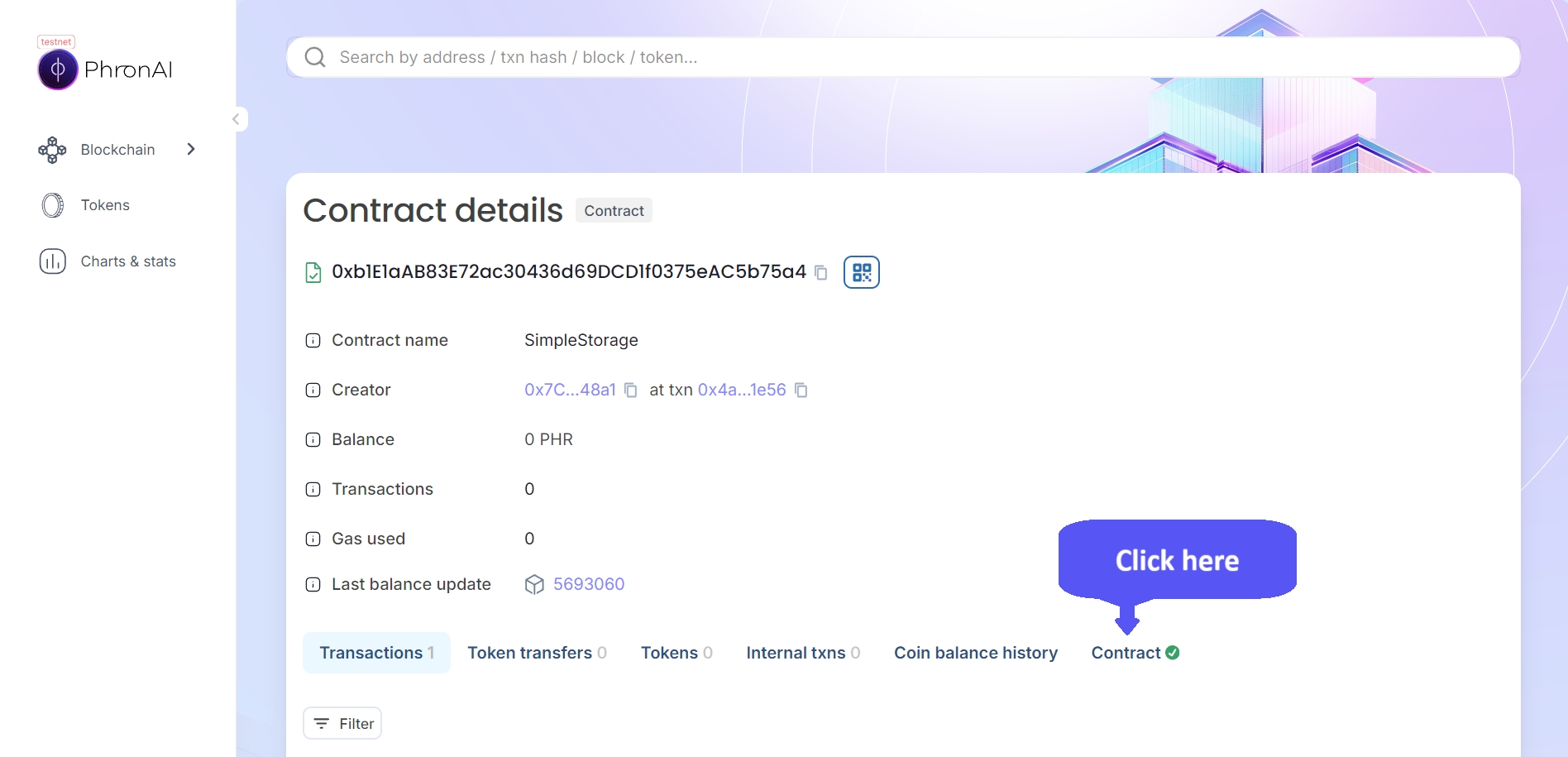Open the Filter dropdown
This screenshot has width=1568, height=757.
(x=342, y=723)
